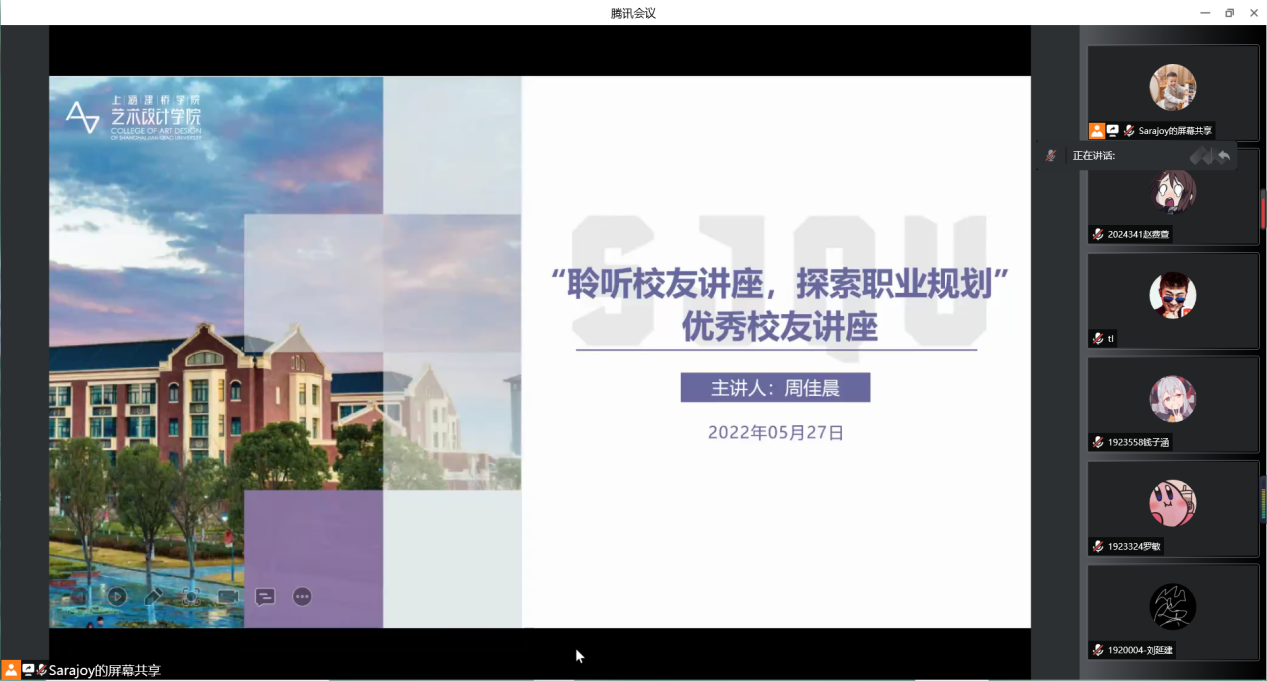
Task: Click the focus/zoom icon in slide toolbar
Action: pyautogui.click(x=190, y=597)
